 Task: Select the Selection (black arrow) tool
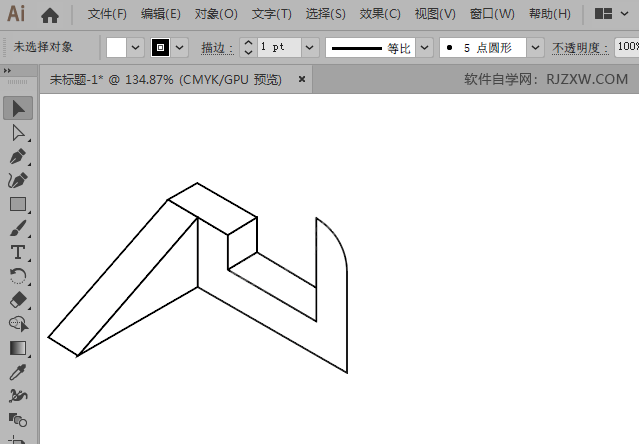pyautogui.click(x=18, y=108)
